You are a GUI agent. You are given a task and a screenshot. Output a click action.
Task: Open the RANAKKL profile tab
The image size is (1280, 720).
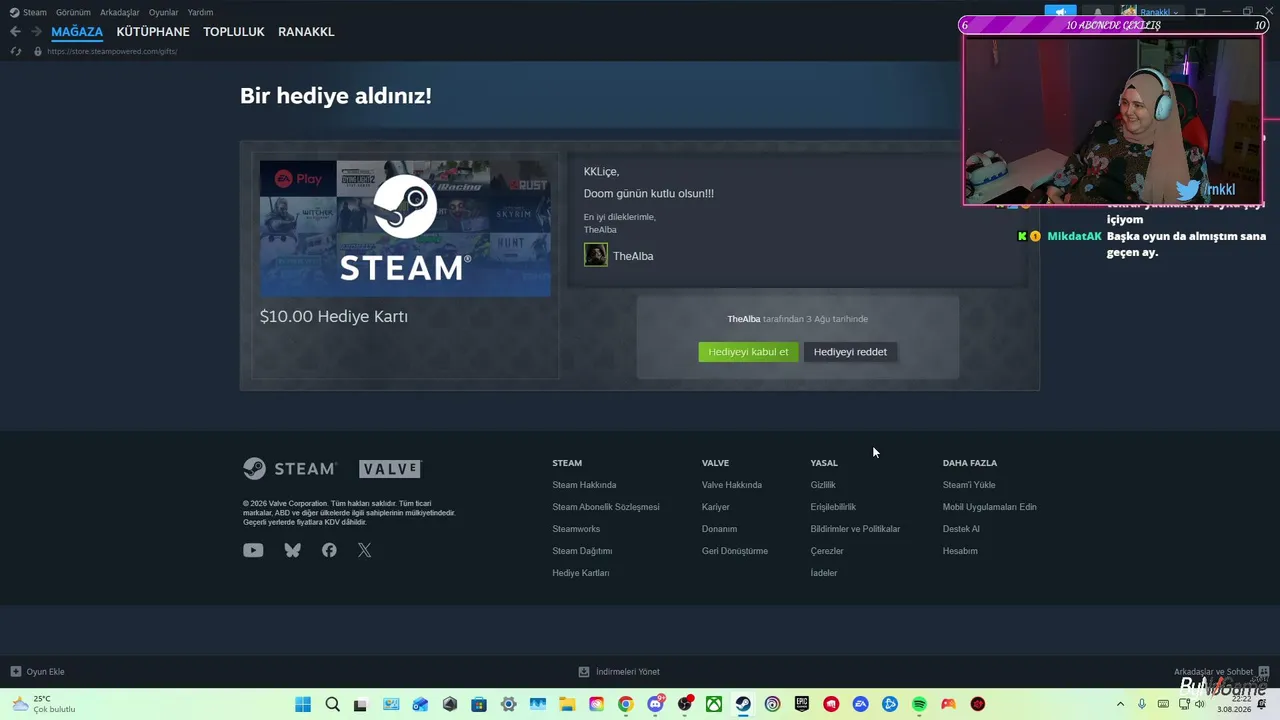tap(306, 32)
